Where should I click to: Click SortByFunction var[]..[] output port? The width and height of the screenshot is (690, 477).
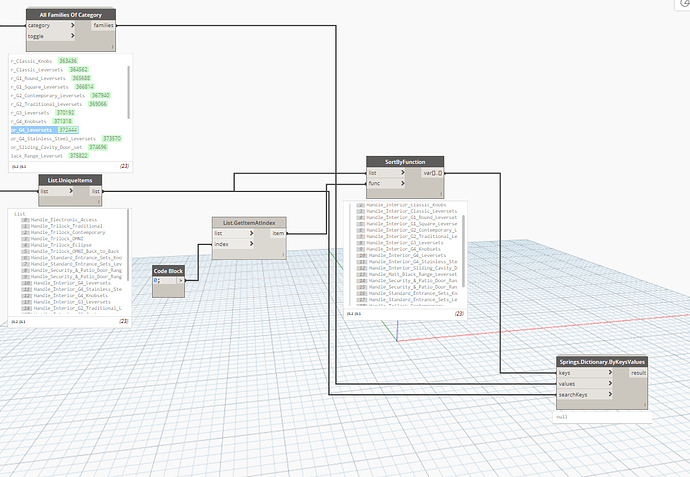[433, 173]
